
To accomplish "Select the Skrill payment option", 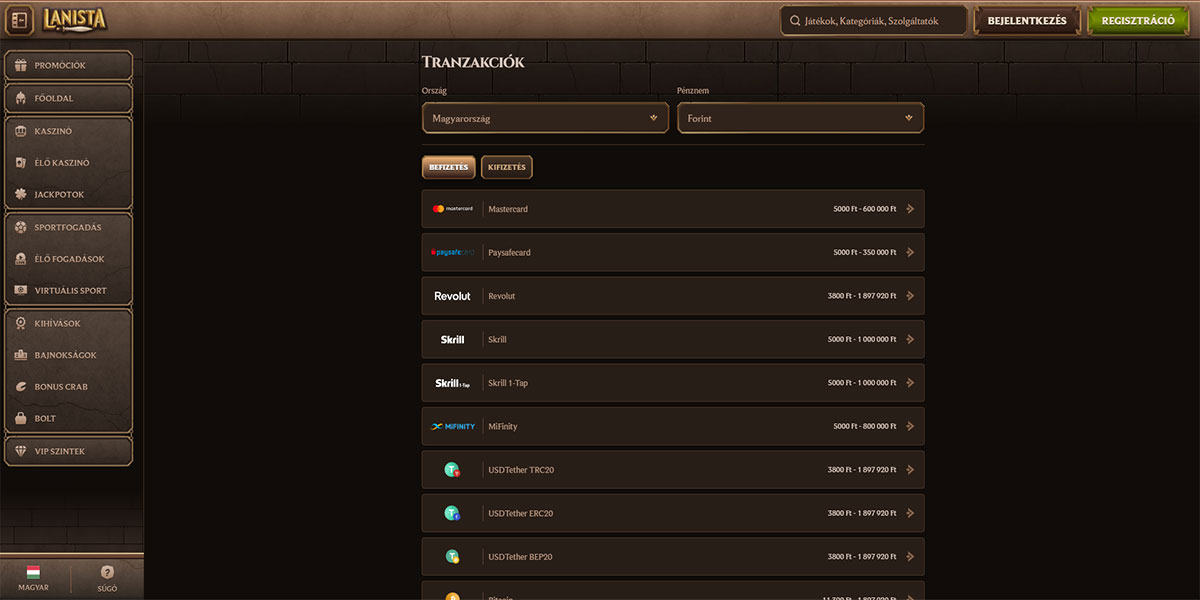I will click(672, 339).
